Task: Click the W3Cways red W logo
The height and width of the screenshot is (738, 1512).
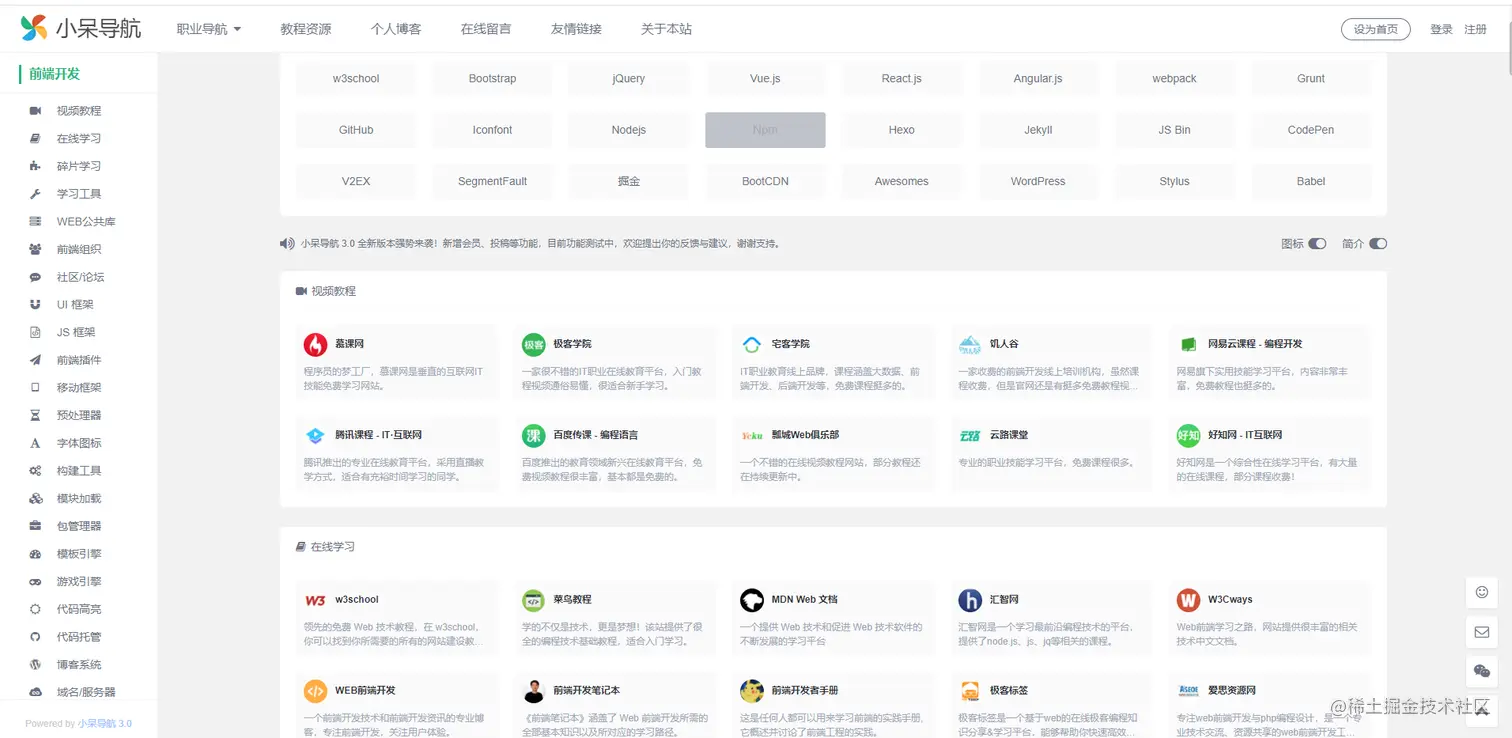Action: tap(1188, 600)
